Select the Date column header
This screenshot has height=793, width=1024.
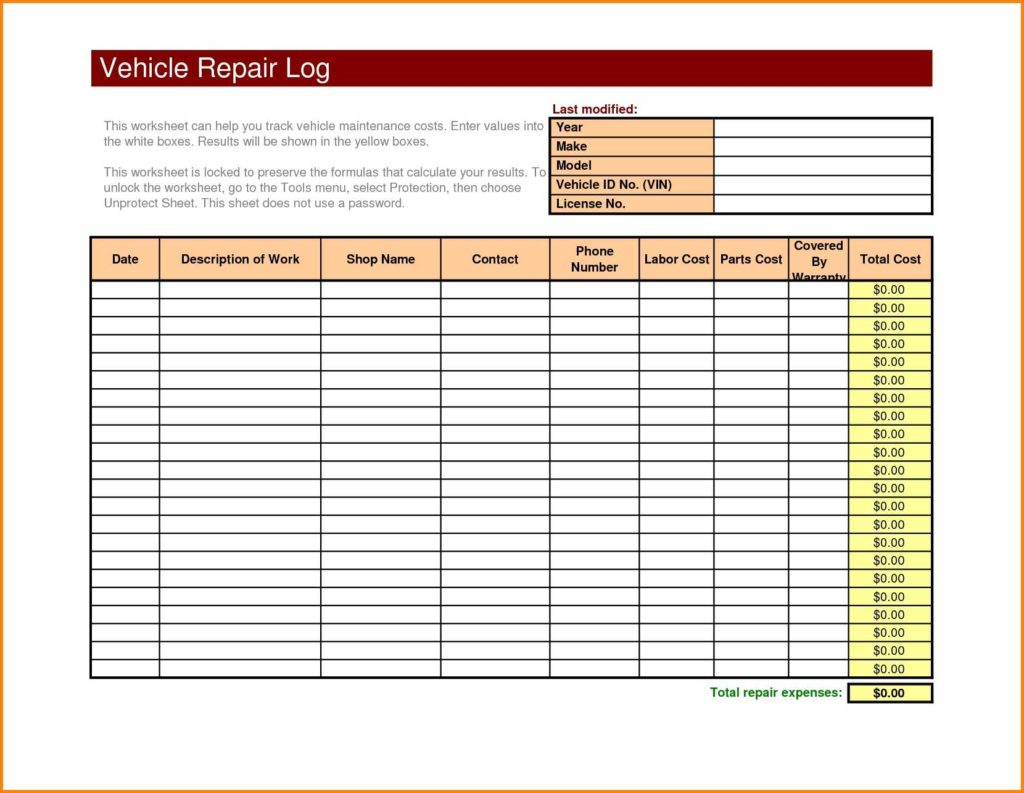125,259
